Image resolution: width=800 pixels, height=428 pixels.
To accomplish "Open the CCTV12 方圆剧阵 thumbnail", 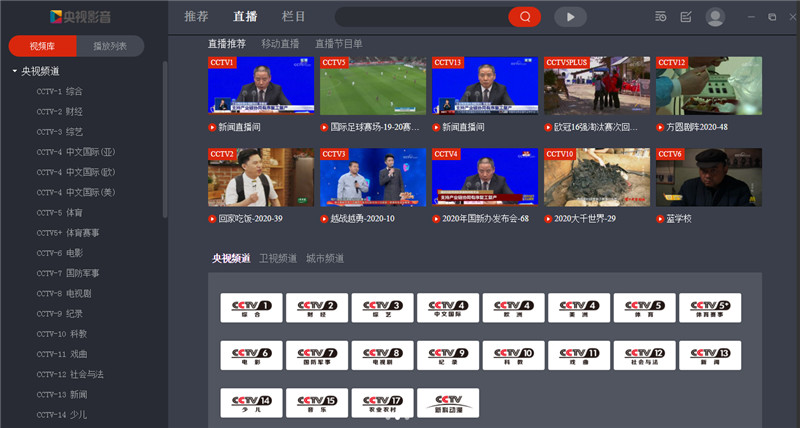I will click(x=709, y=85).
